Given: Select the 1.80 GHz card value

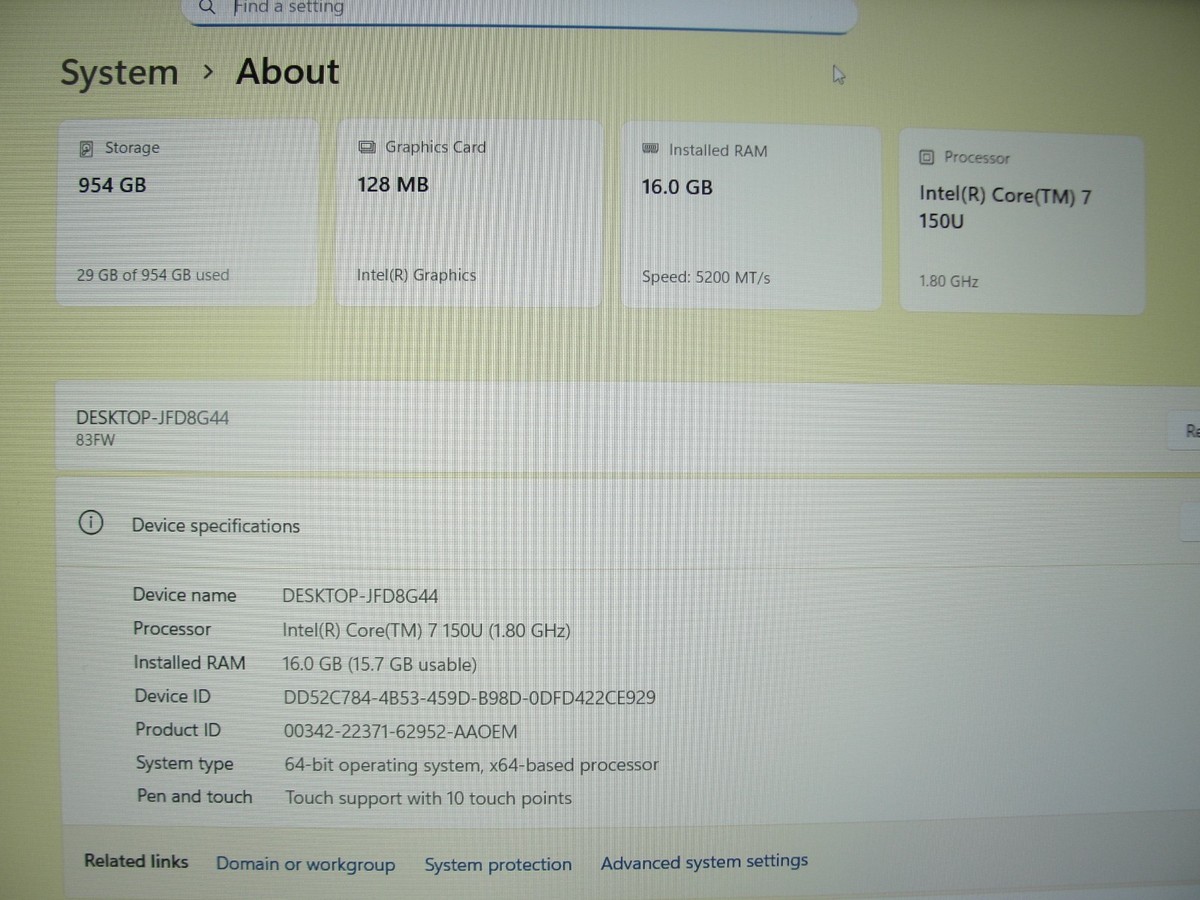Looking at the screenshot, I should click(x=949, y=282).
